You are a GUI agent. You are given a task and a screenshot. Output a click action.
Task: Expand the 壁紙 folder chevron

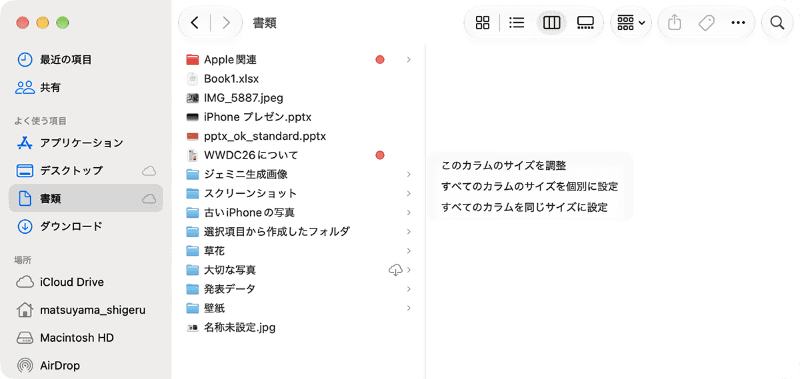(x=409, y=308)
